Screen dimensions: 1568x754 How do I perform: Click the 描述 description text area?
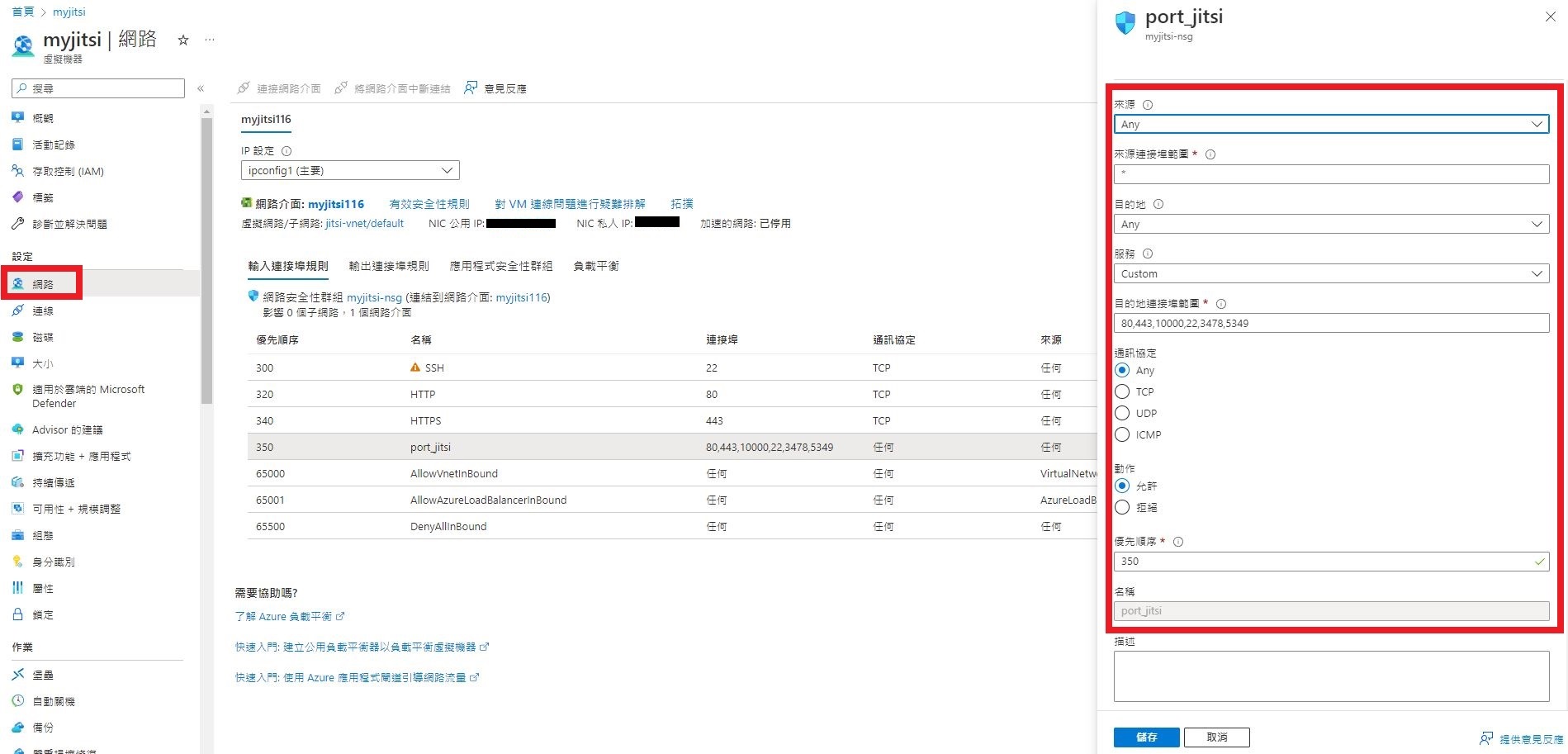pos(1331,676)
